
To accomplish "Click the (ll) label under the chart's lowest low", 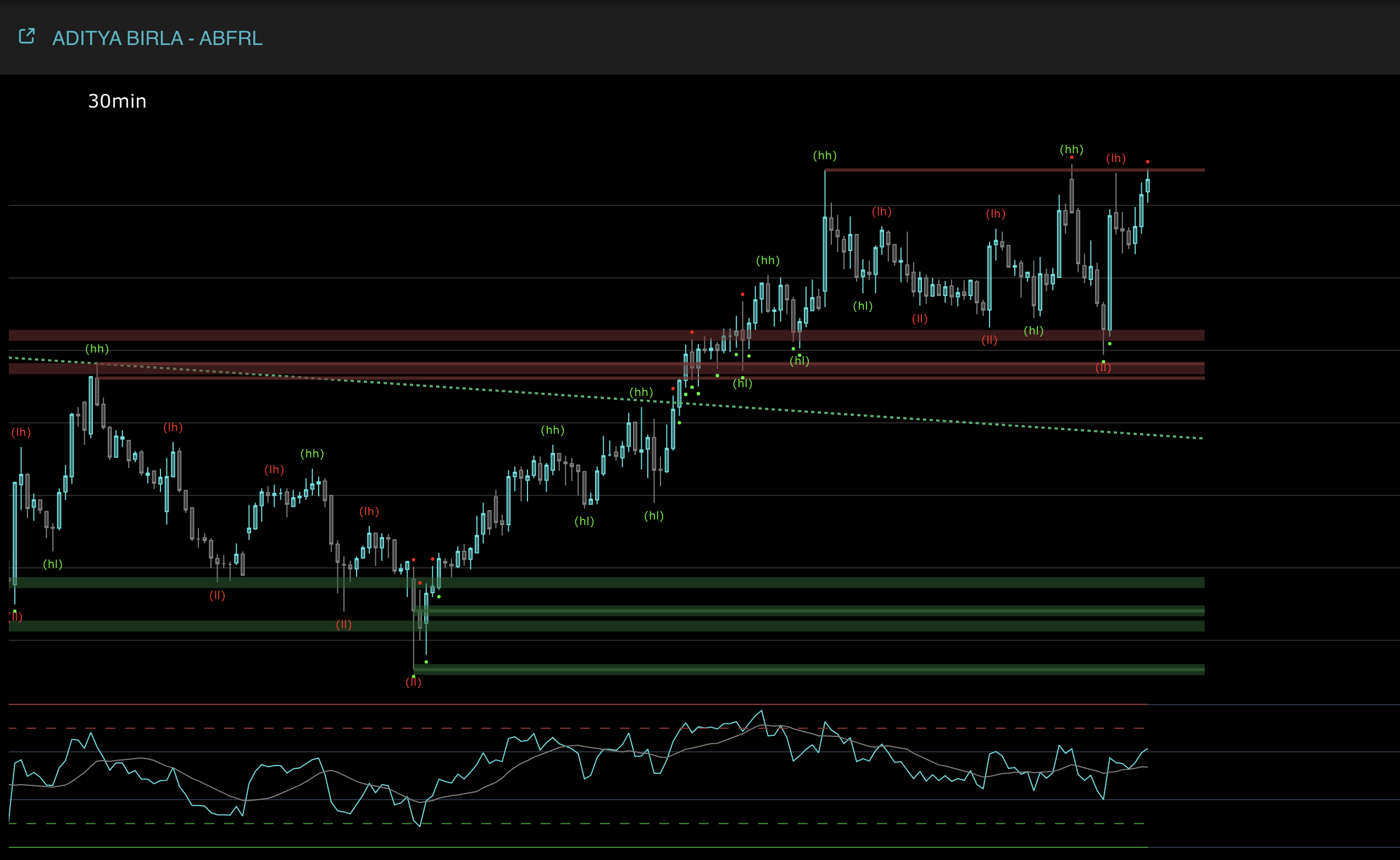I will point(413,683).
